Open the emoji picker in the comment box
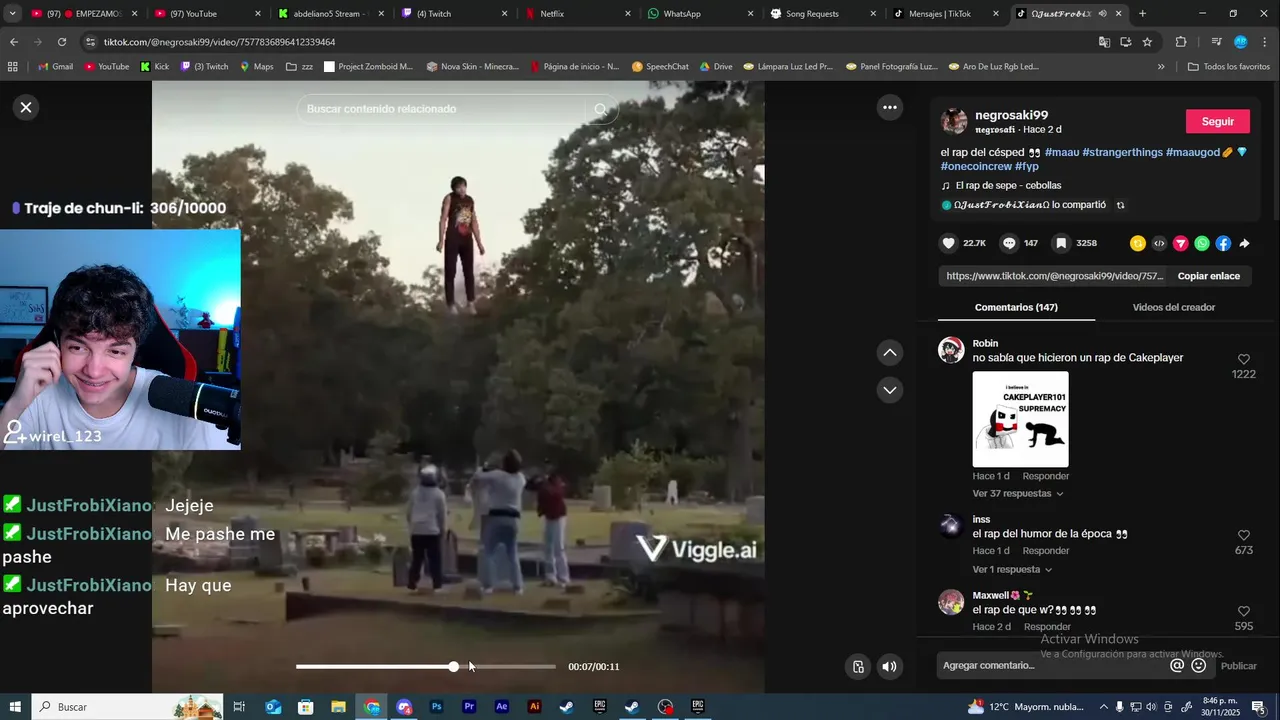Viewport: 1280px width, 720px height. (1199, 665)
